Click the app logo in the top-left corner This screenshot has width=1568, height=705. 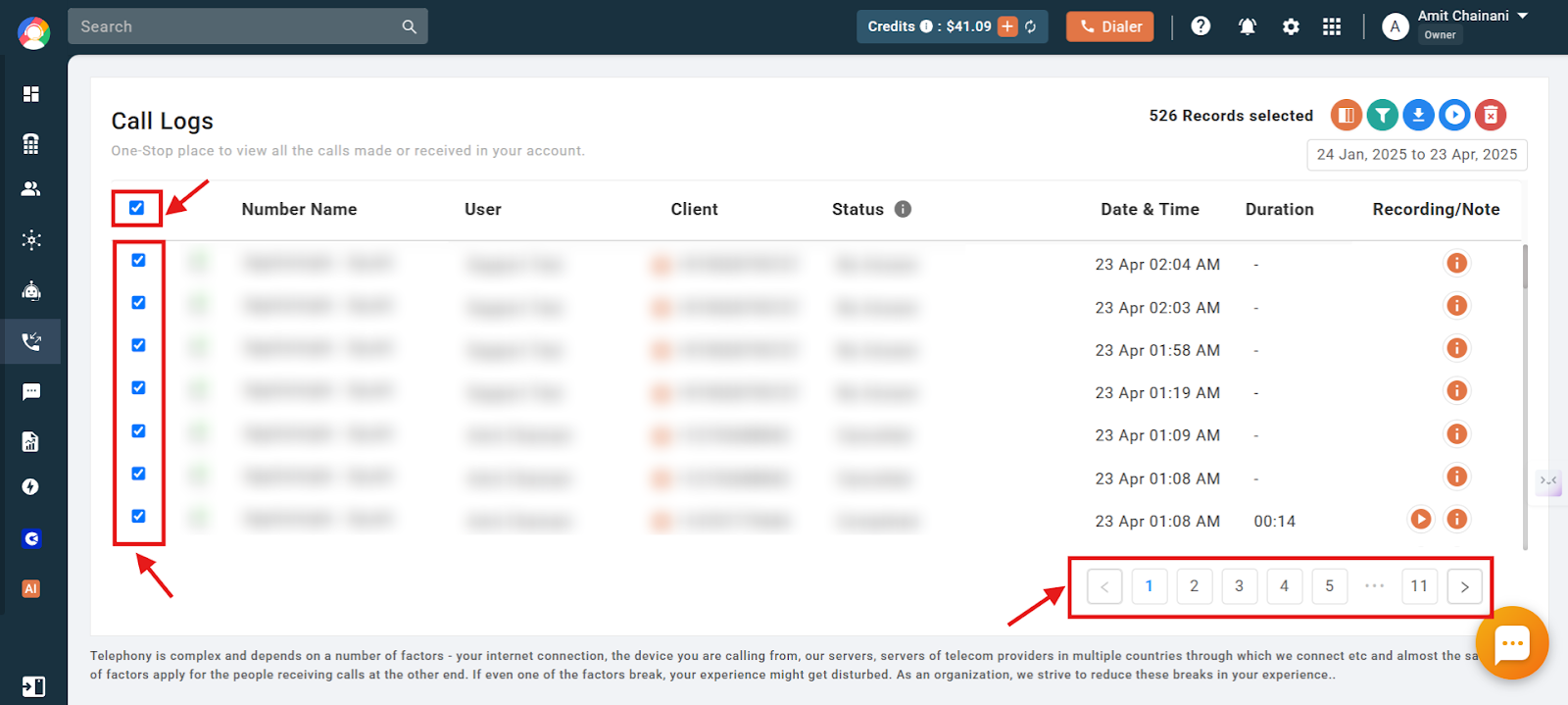click(x=33, y=32)
